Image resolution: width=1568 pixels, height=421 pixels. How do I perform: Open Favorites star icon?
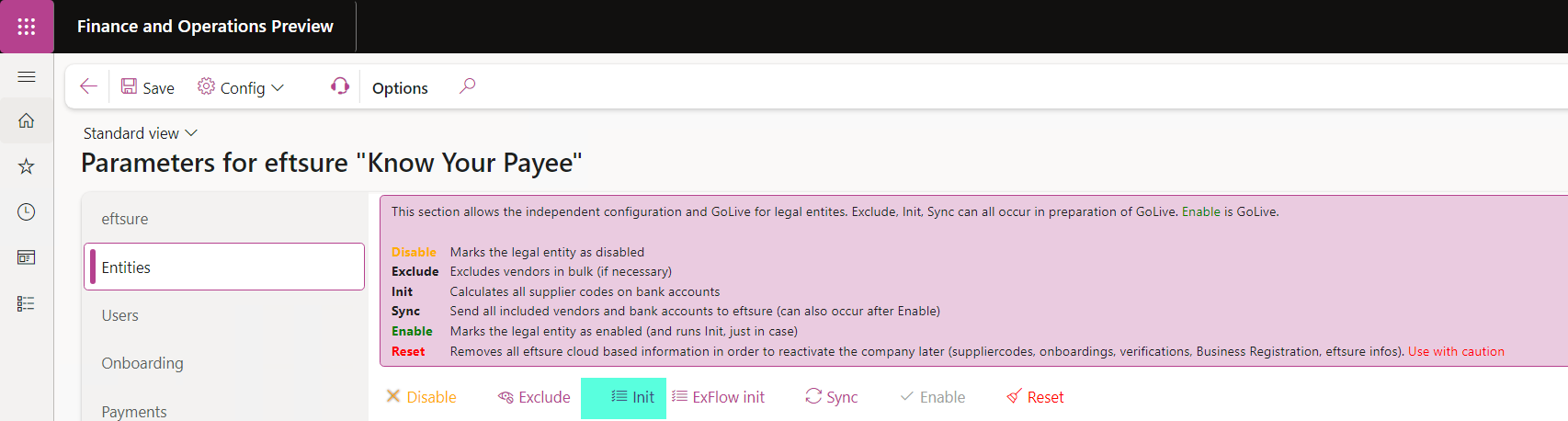click(27, 166)
